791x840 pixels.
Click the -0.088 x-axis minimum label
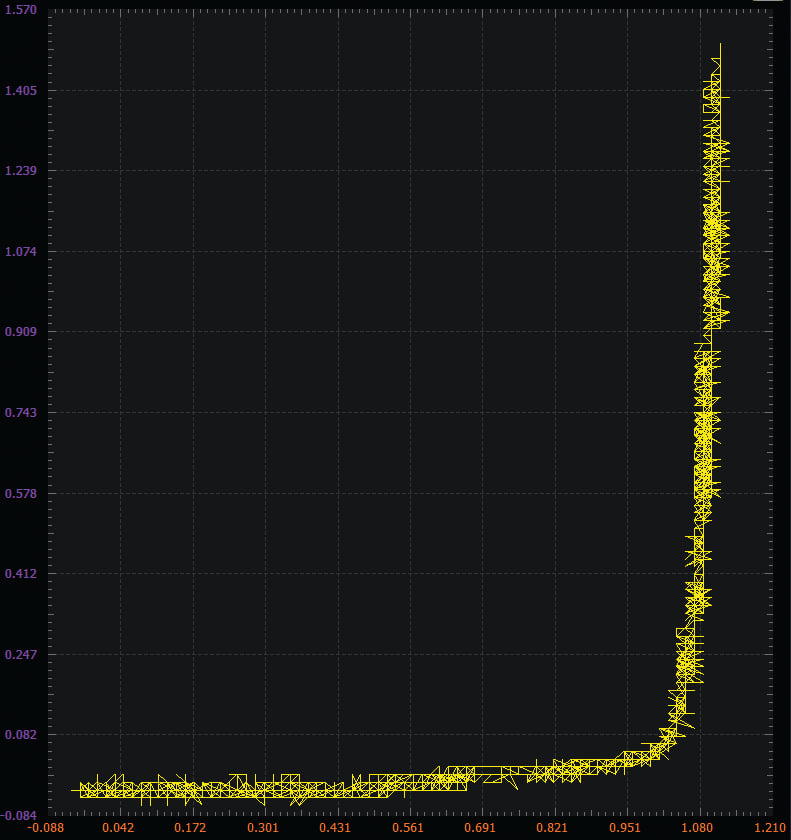pos(46,828)
